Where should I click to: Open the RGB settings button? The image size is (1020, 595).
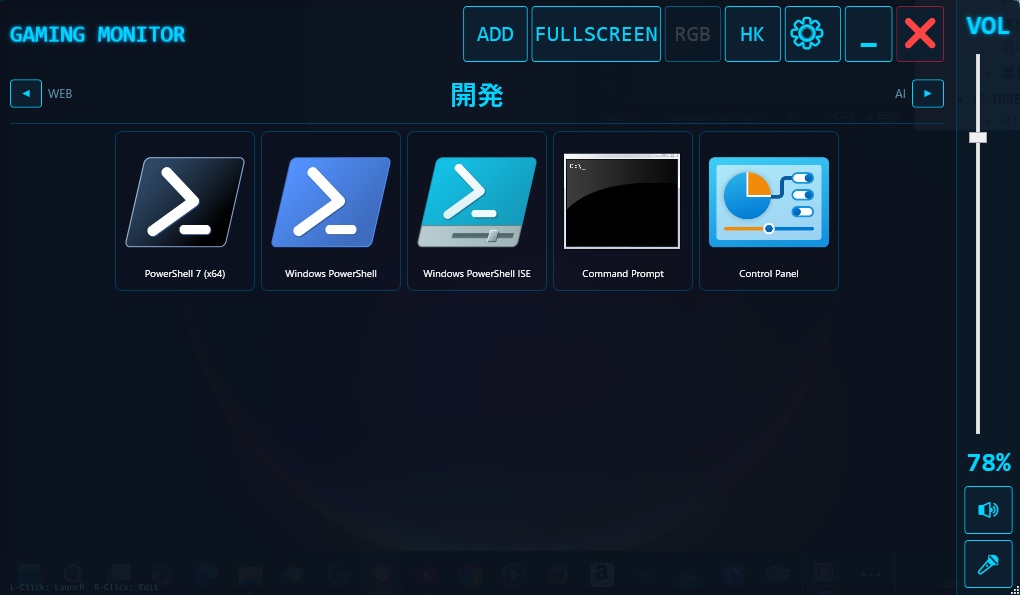[693, 34]
